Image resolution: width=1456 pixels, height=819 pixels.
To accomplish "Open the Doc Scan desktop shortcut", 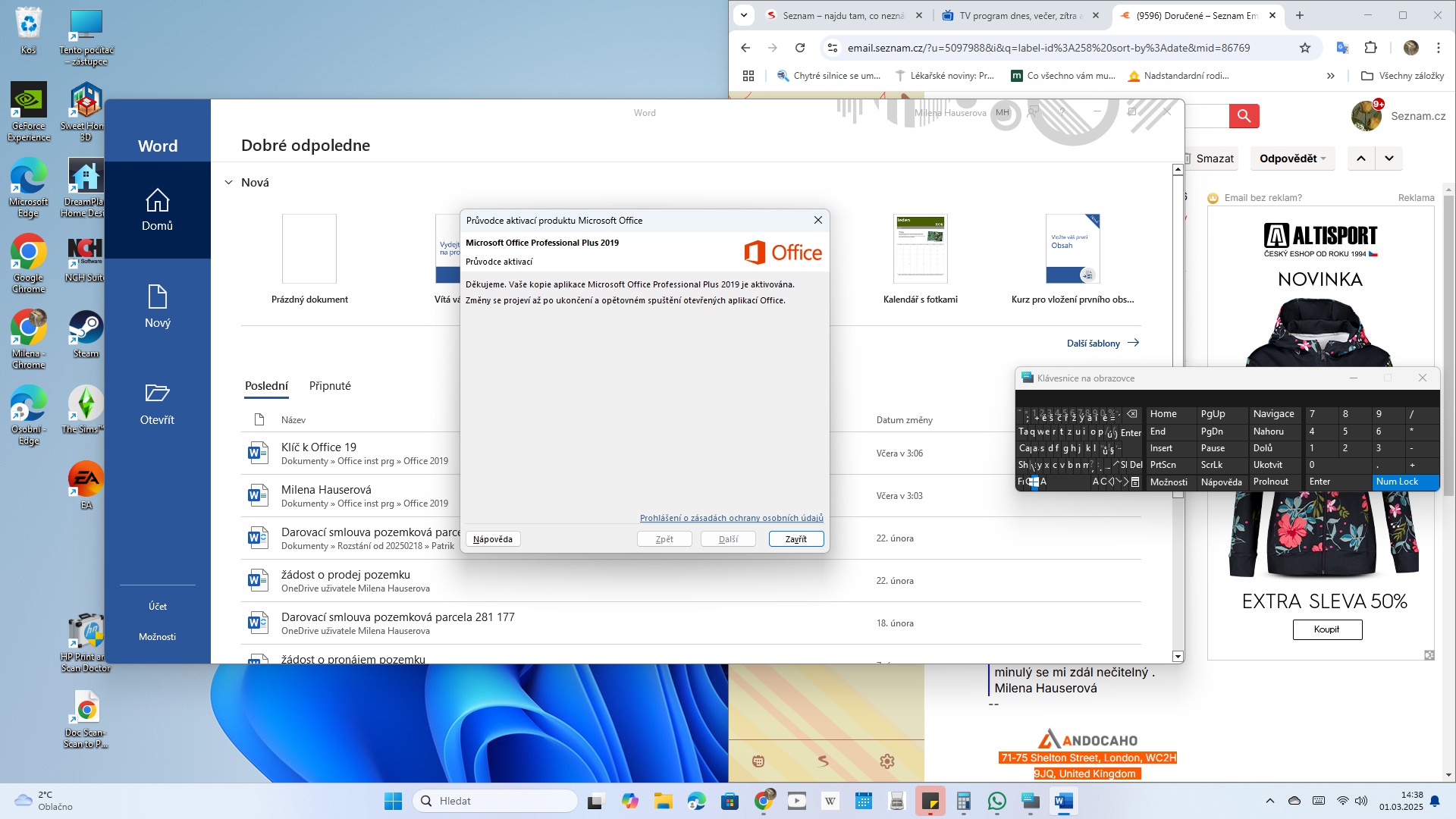I will (x=86, y=719).
